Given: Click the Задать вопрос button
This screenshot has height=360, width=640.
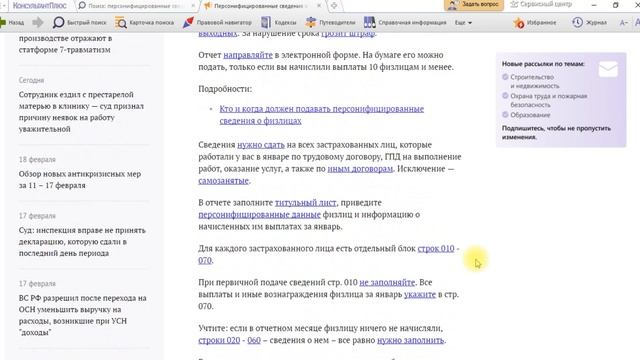Looking at the screenshot, I should coord(474,5).
